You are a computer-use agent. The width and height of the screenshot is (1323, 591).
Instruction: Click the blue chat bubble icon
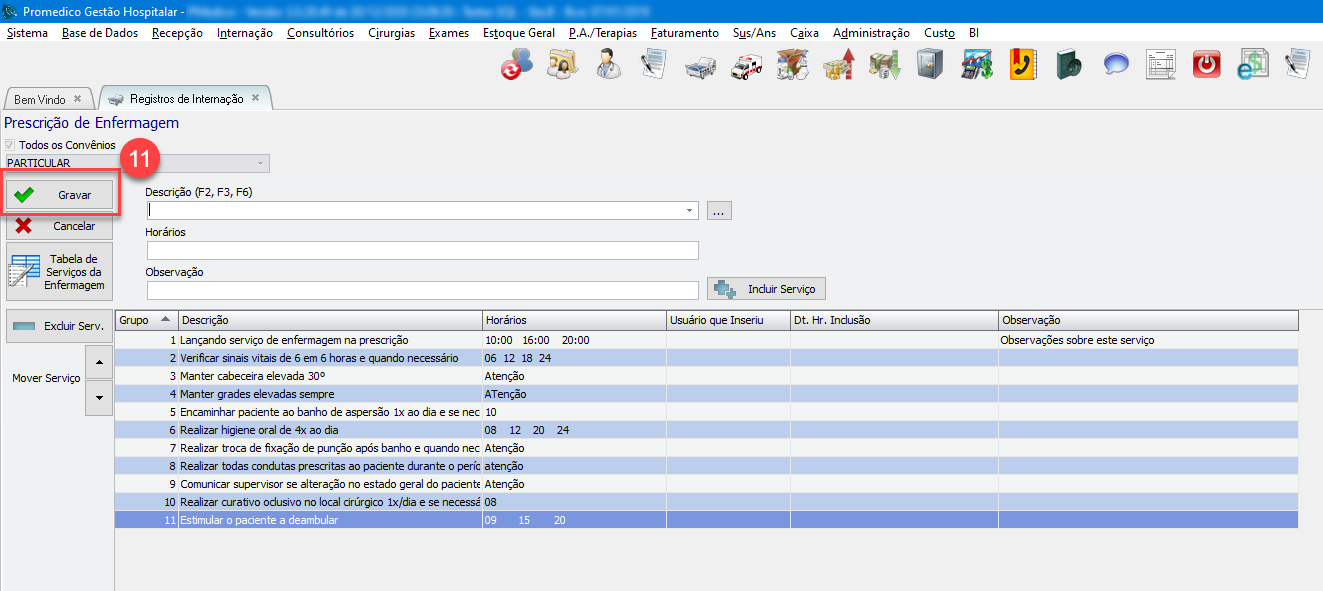pyautogui.click(x=1116, y=65)
